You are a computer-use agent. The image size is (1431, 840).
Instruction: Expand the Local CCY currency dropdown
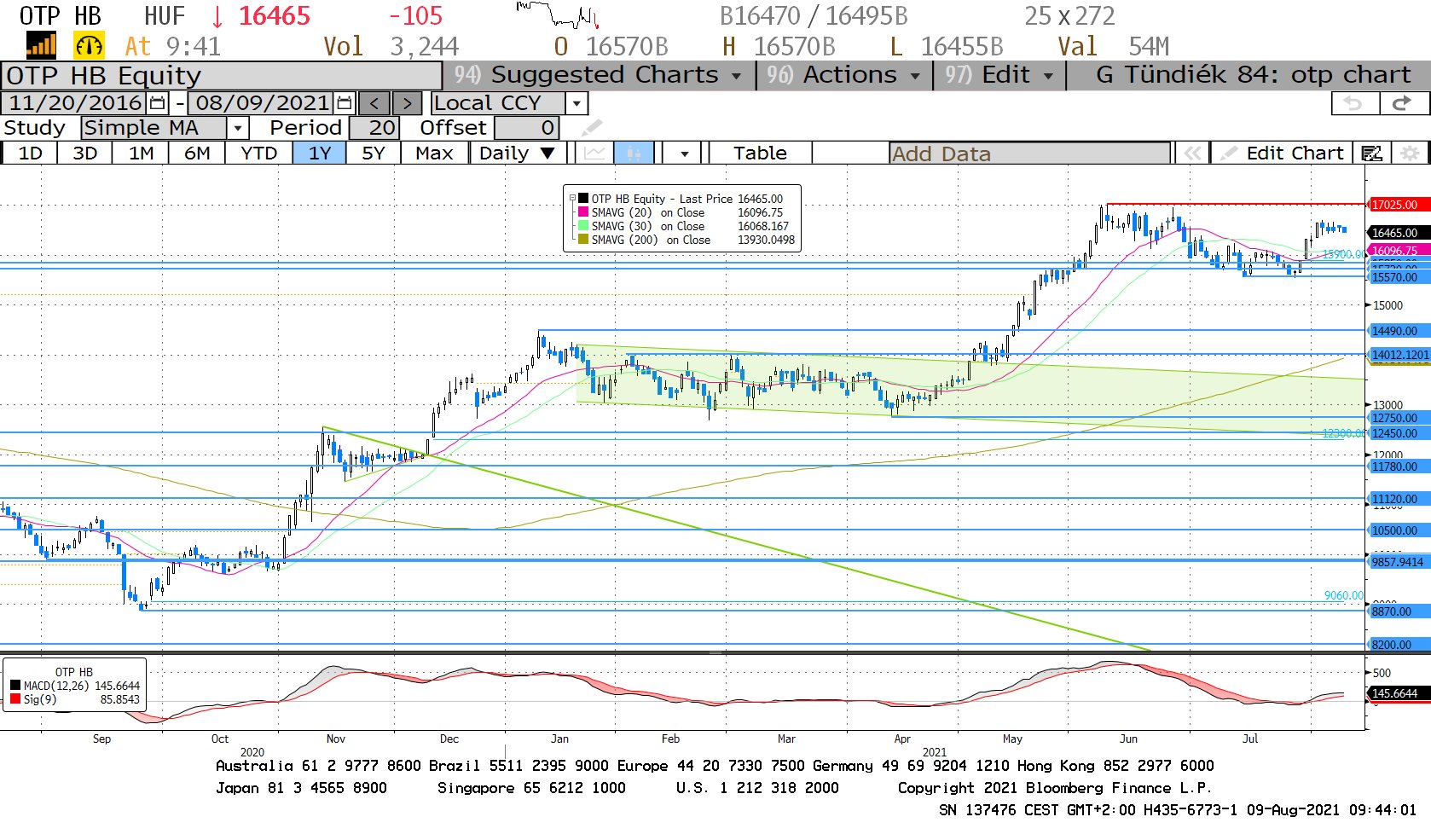click(x=577, y=103)
